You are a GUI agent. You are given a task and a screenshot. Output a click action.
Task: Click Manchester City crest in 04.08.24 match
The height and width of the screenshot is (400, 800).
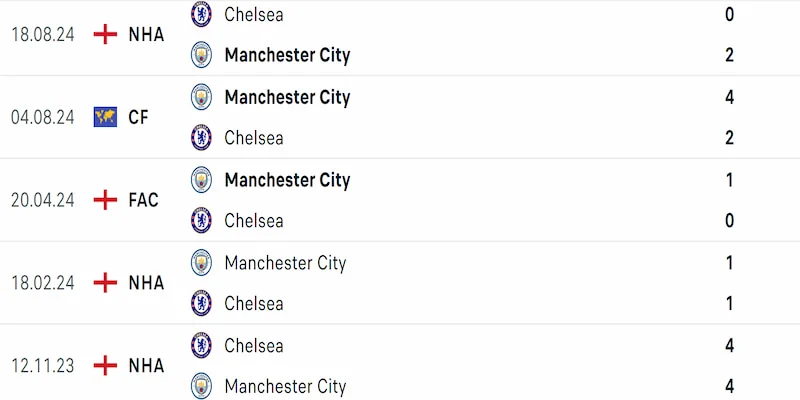pyautogui.click(x=202, y=97)
